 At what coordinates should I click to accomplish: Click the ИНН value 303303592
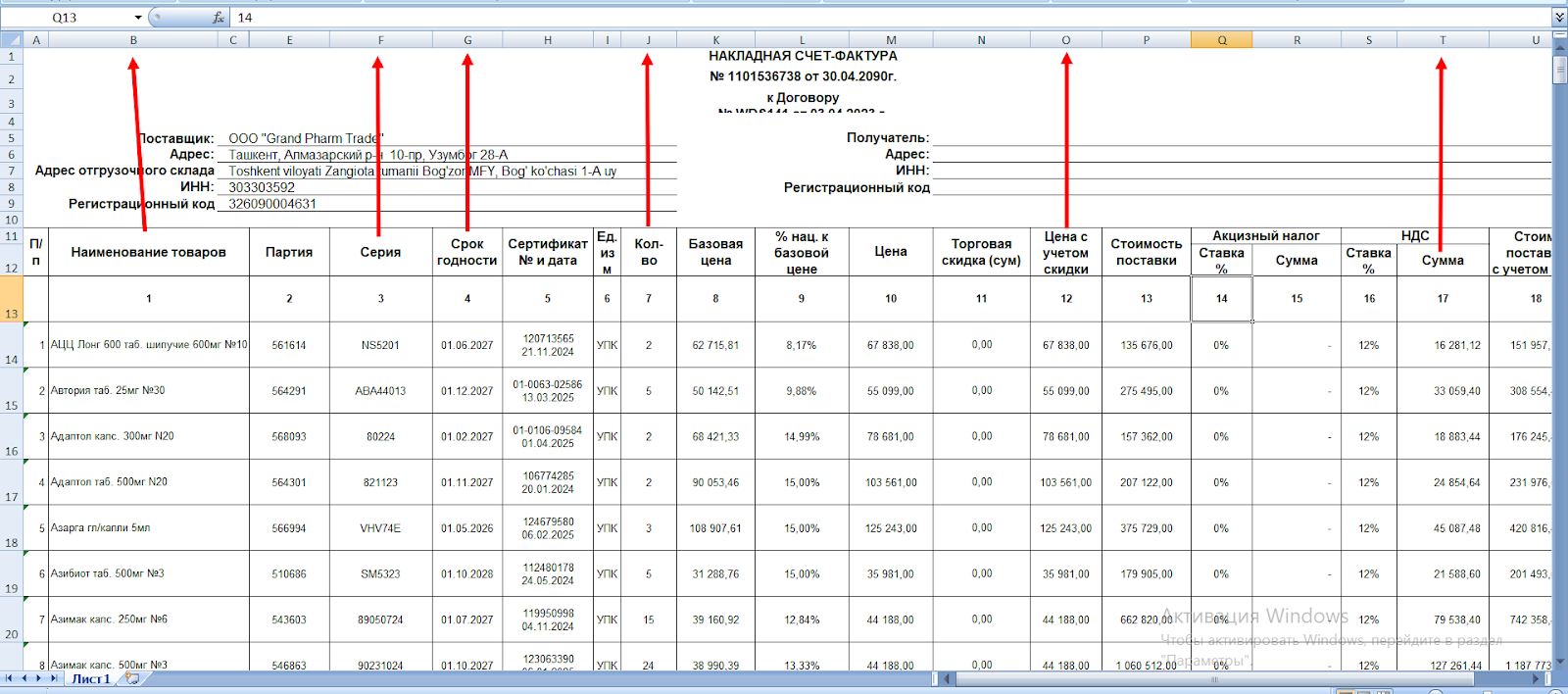point(262,187)
